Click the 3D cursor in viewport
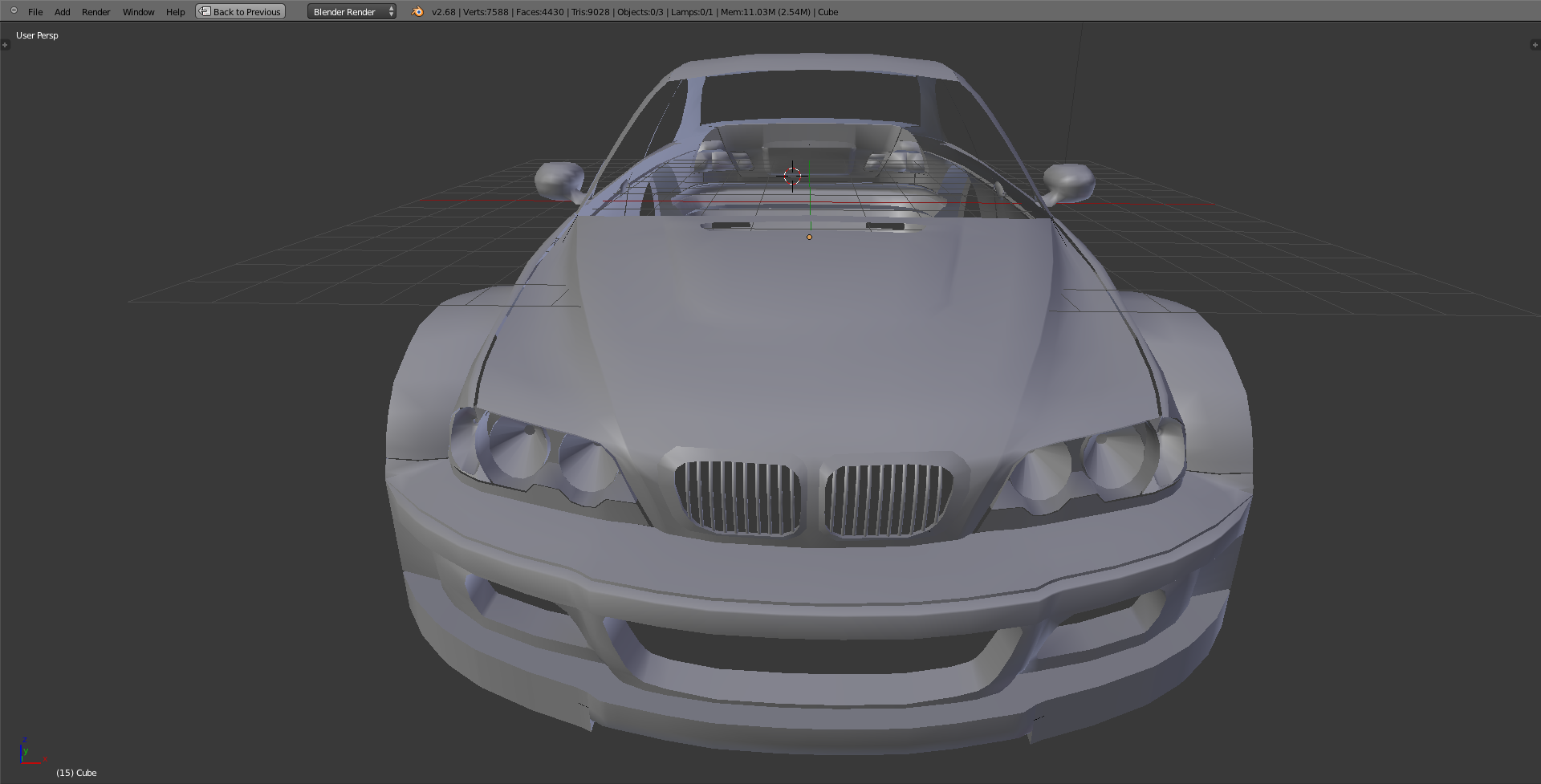 792,176
